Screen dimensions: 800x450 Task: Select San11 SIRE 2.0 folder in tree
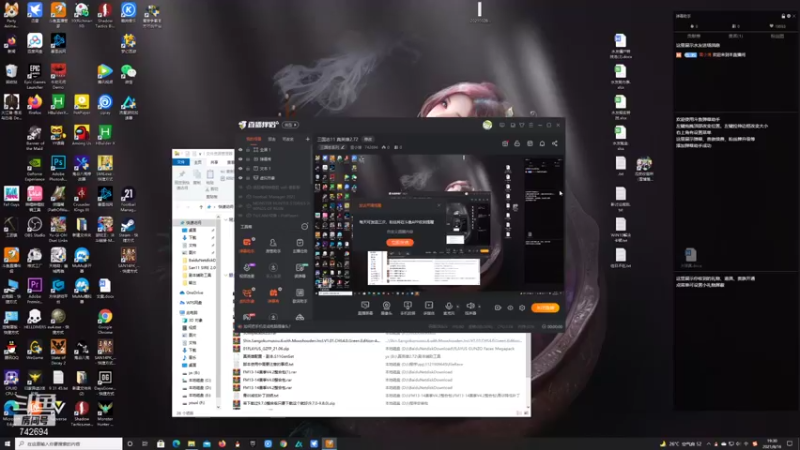click(199, 267)
